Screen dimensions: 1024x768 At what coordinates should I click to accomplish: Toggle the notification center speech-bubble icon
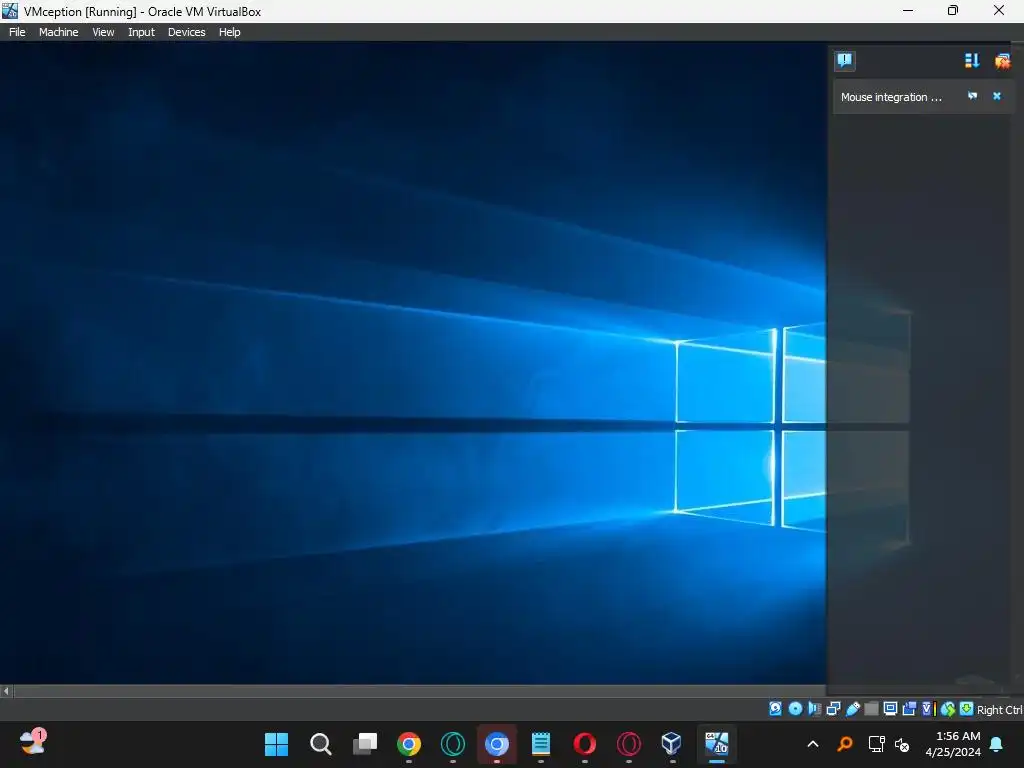(844, 61)
